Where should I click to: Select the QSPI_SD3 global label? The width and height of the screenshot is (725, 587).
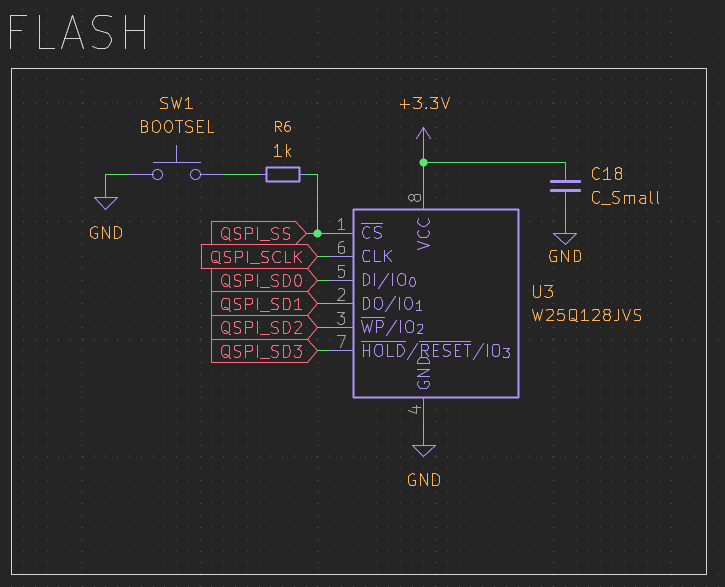[x=262, y=351]
